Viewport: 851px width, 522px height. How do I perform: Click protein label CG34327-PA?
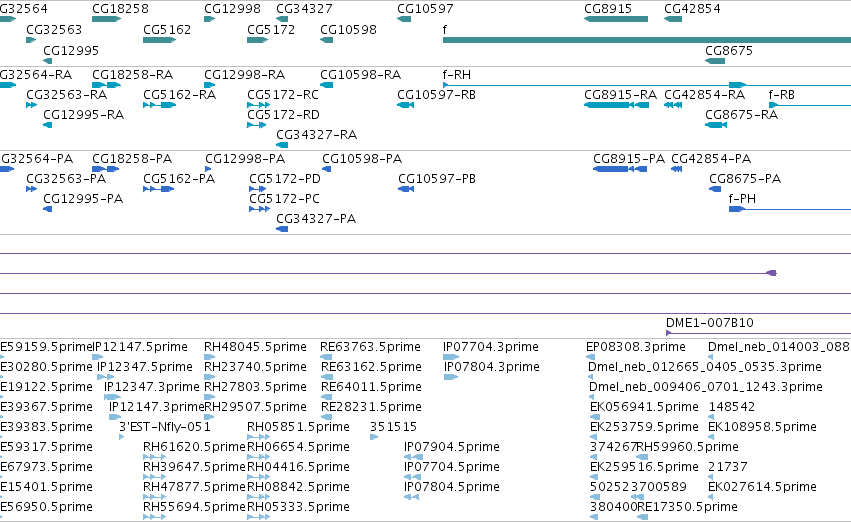pyautogui.click(x=316, y=219)
